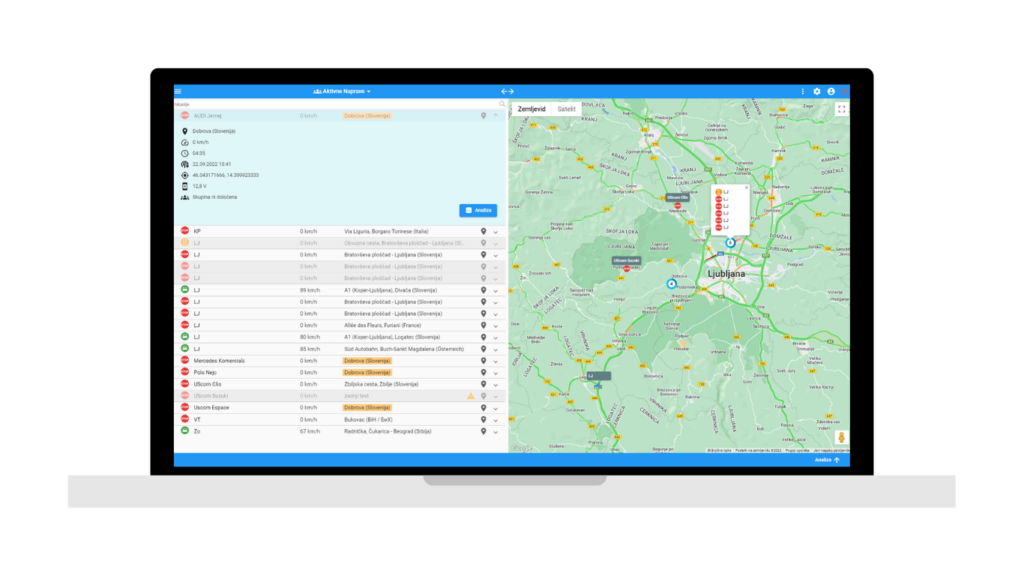Click the logout icon at top right
1024x576 pixels.
coord(847,91)
